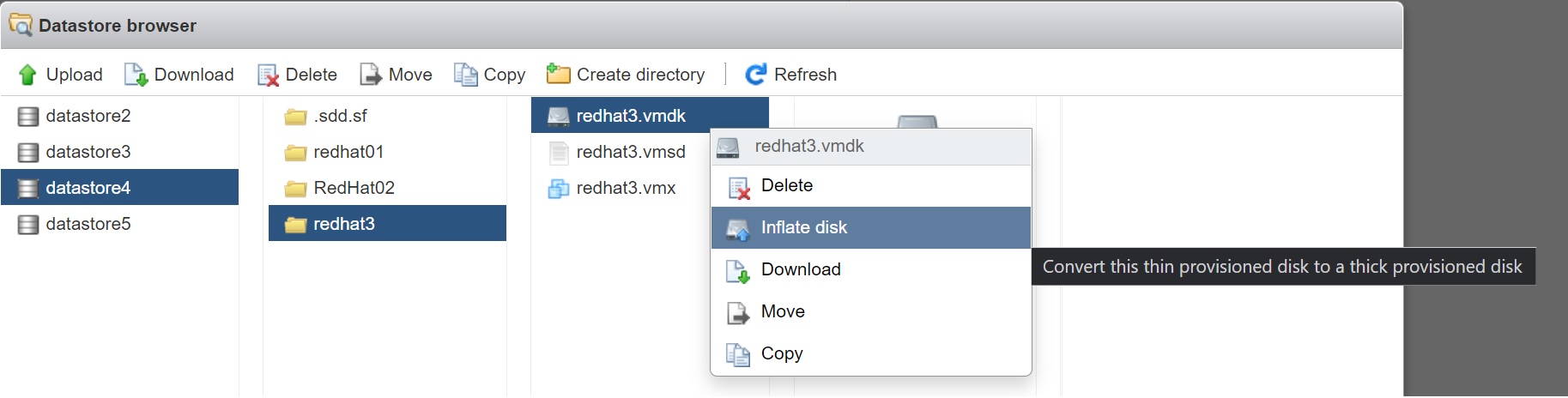This screenshot has width=1568, height=398.
Task: Click the Delete icon in toolbar
Action: (x=268, y=75)
